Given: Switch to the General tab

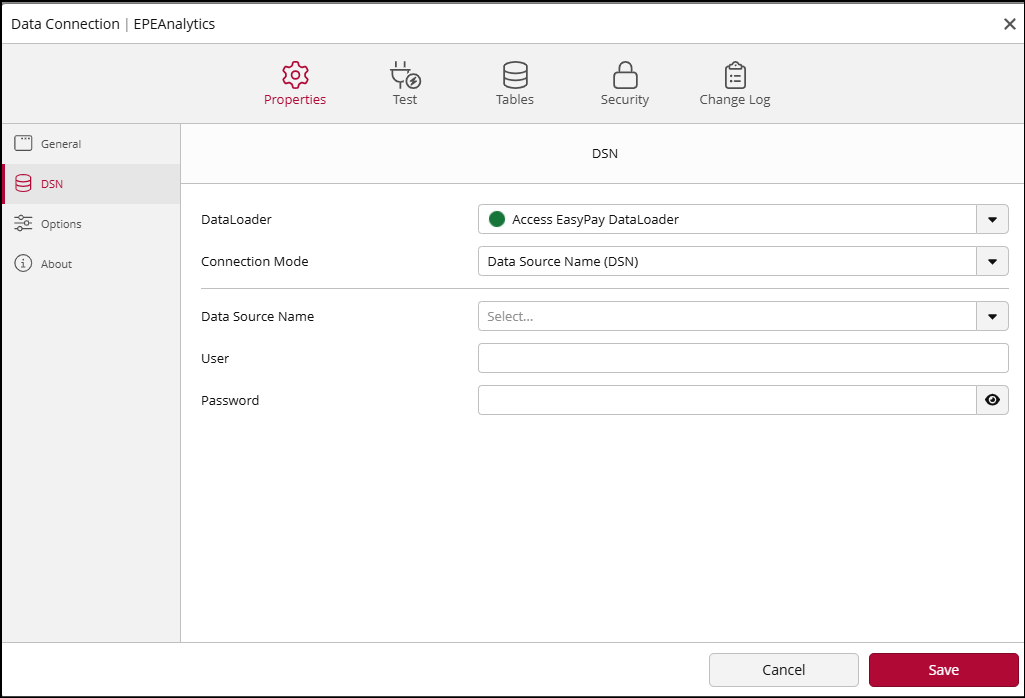Looking at the screenshot, I should click(60, 143).
